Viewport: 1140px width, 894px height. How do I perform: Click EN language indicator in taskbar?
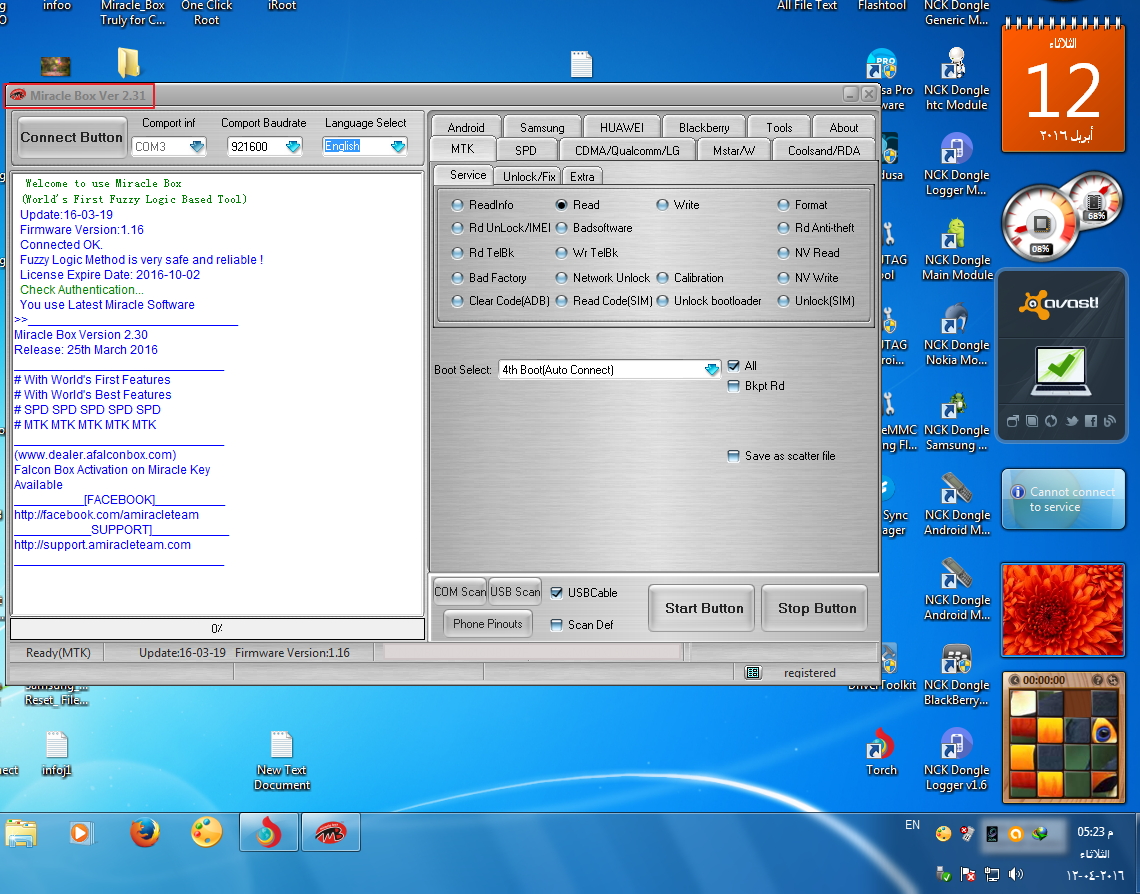click(912, 825)
